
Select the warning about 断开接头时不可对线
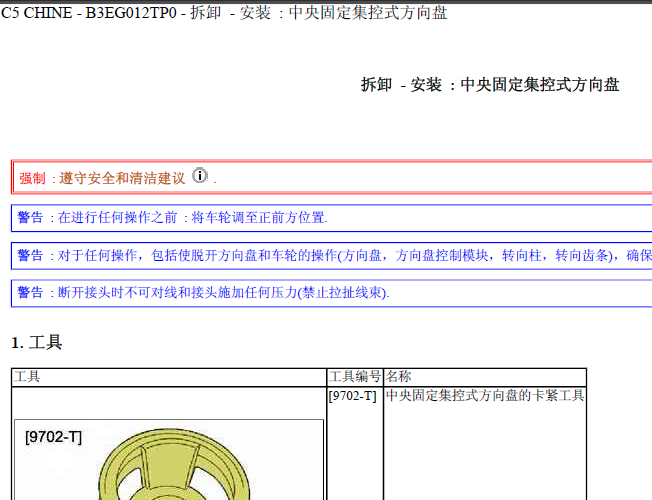(x=331, y=293)
